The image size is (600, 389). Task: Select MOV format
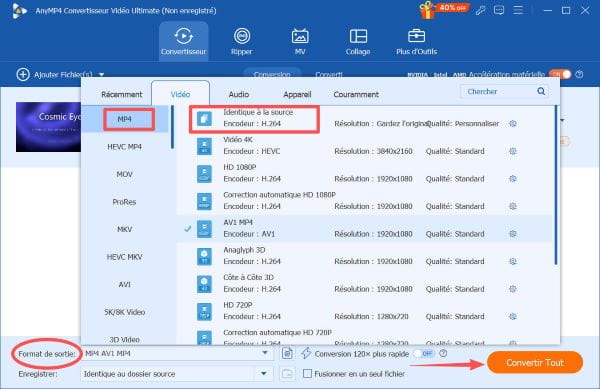125,174
